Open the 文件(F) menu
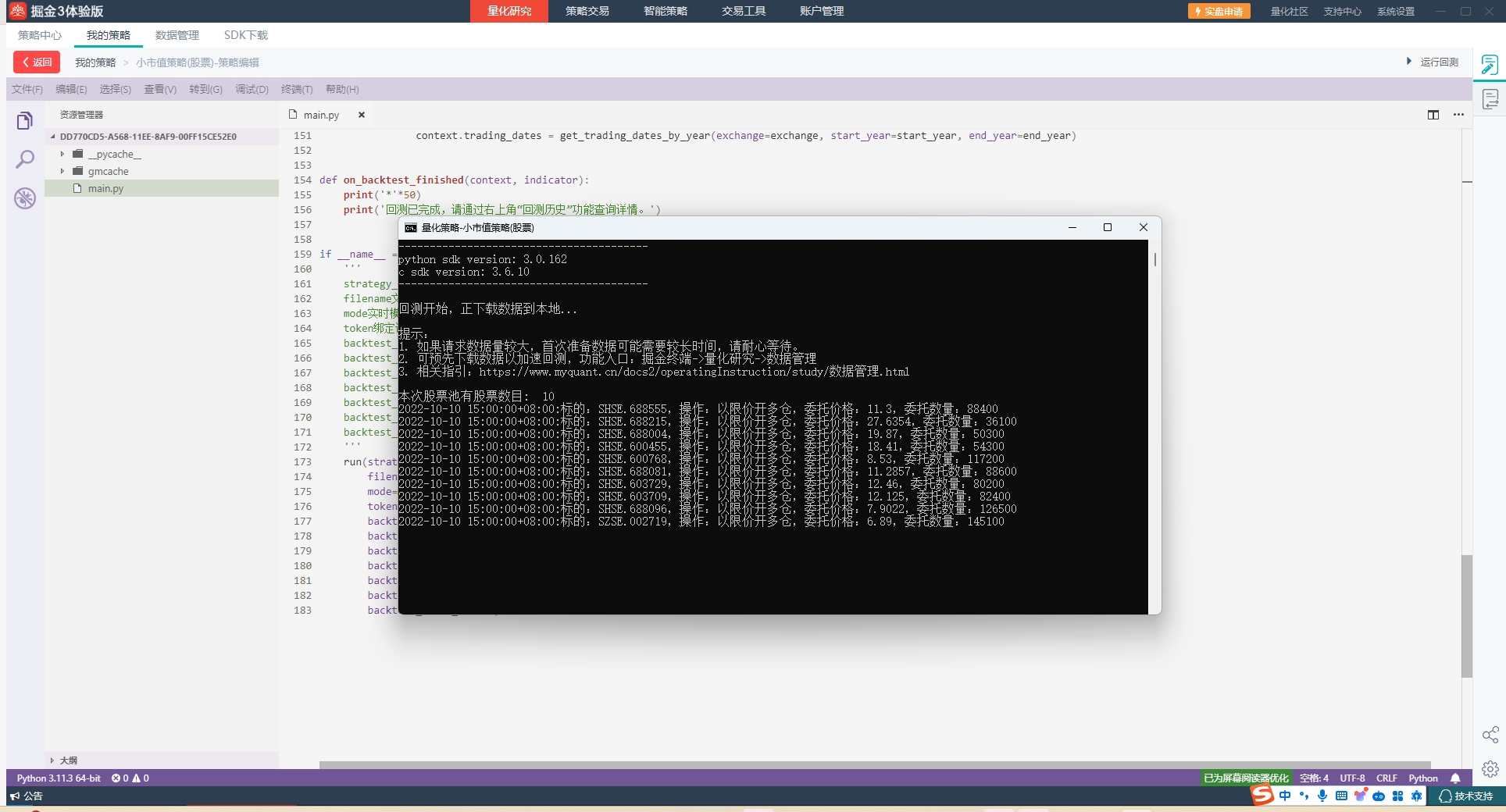 (x=27, y=90)
